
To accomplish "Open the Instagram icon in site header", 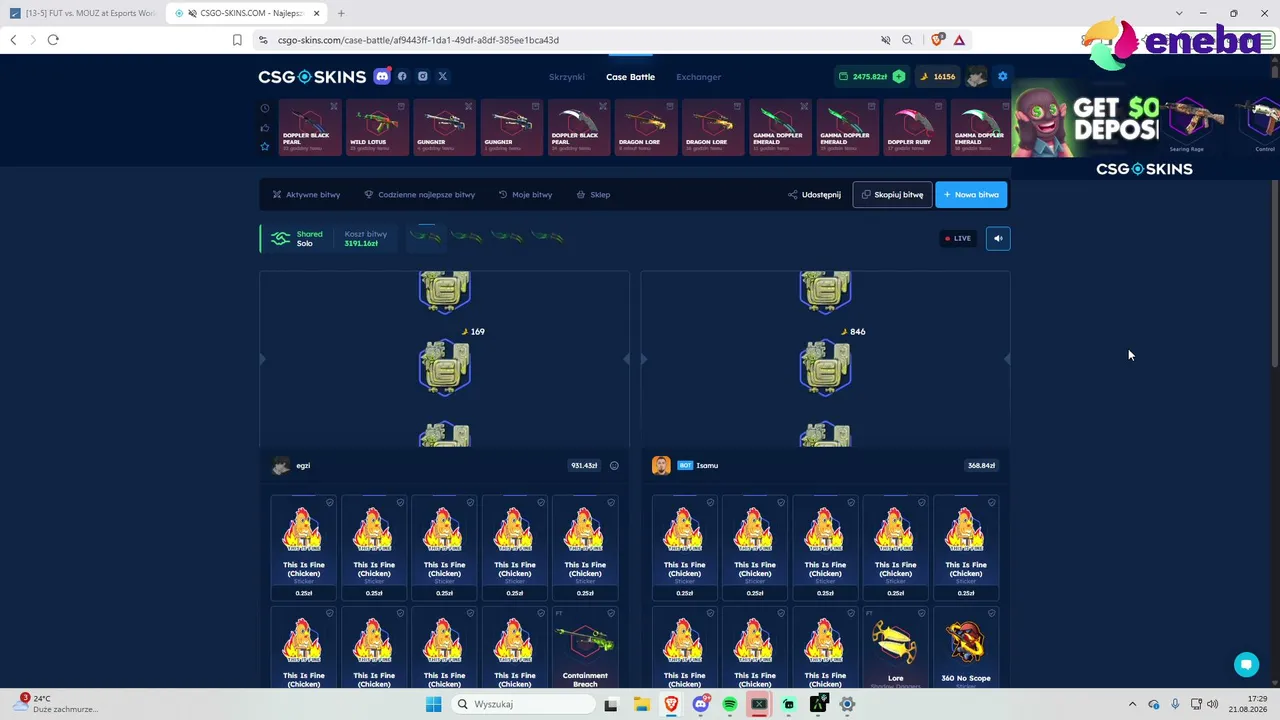I will click(x=423, y=76).
